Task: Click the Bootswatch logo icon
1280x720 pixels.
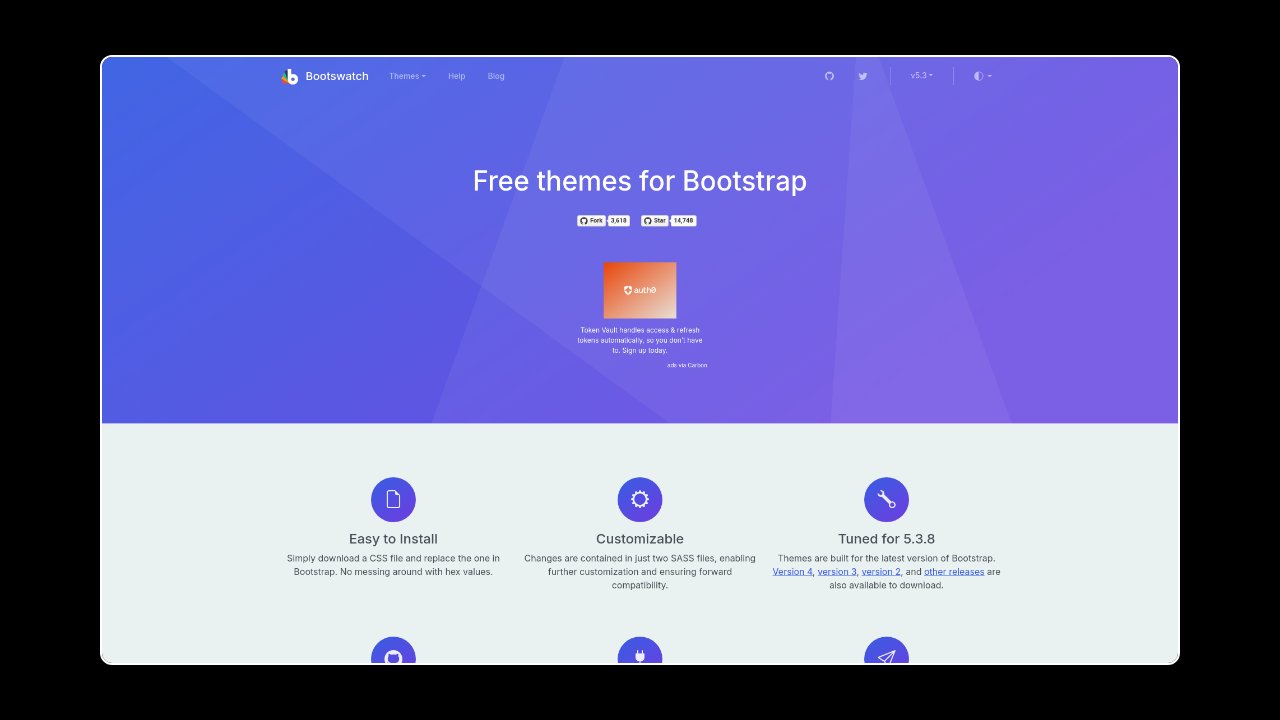Action: 290,76
